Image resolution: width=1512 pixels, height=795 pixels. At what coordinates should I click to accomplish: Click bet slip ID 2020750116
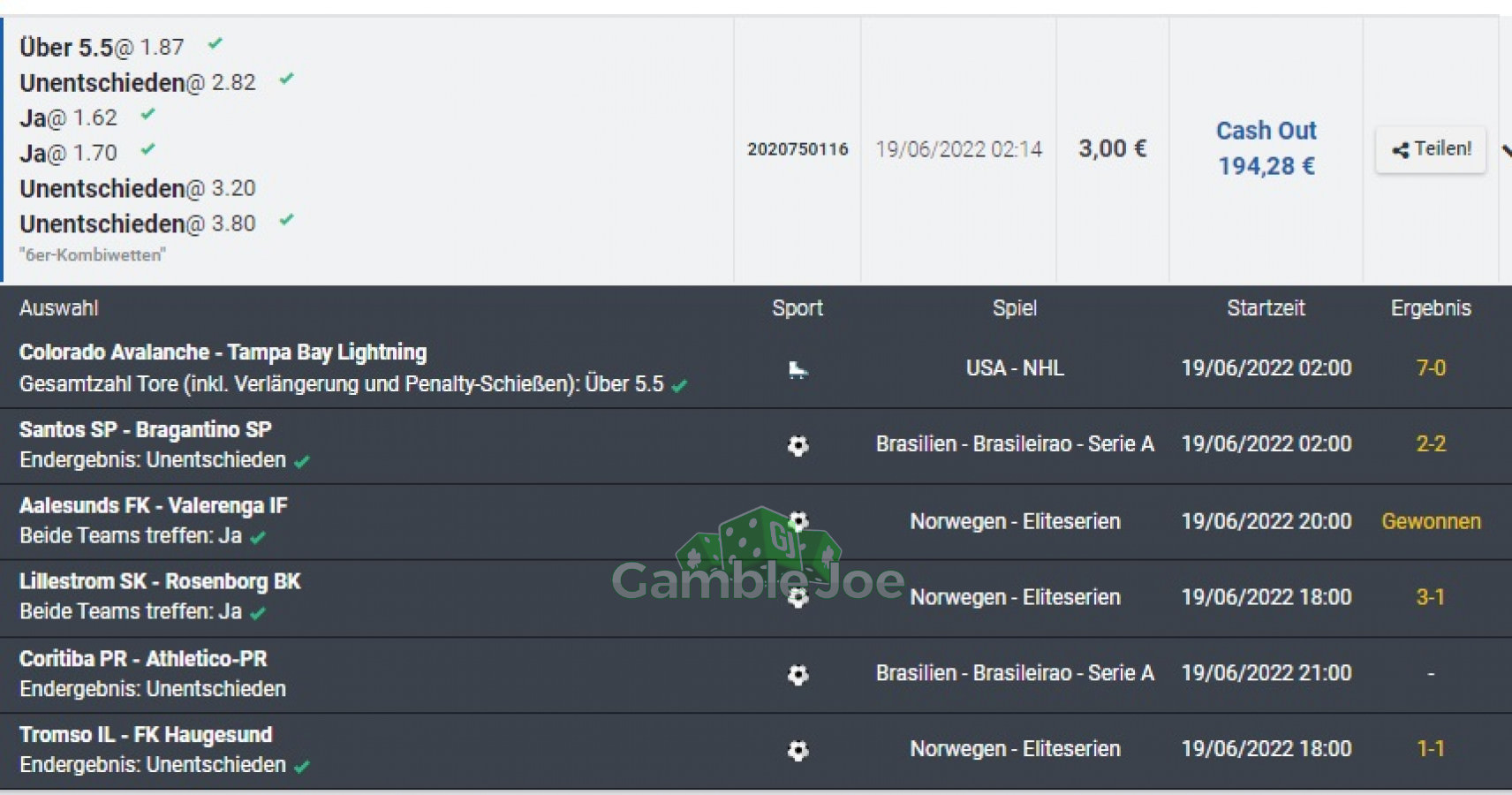pyautogui.click(x=798, y=149)
